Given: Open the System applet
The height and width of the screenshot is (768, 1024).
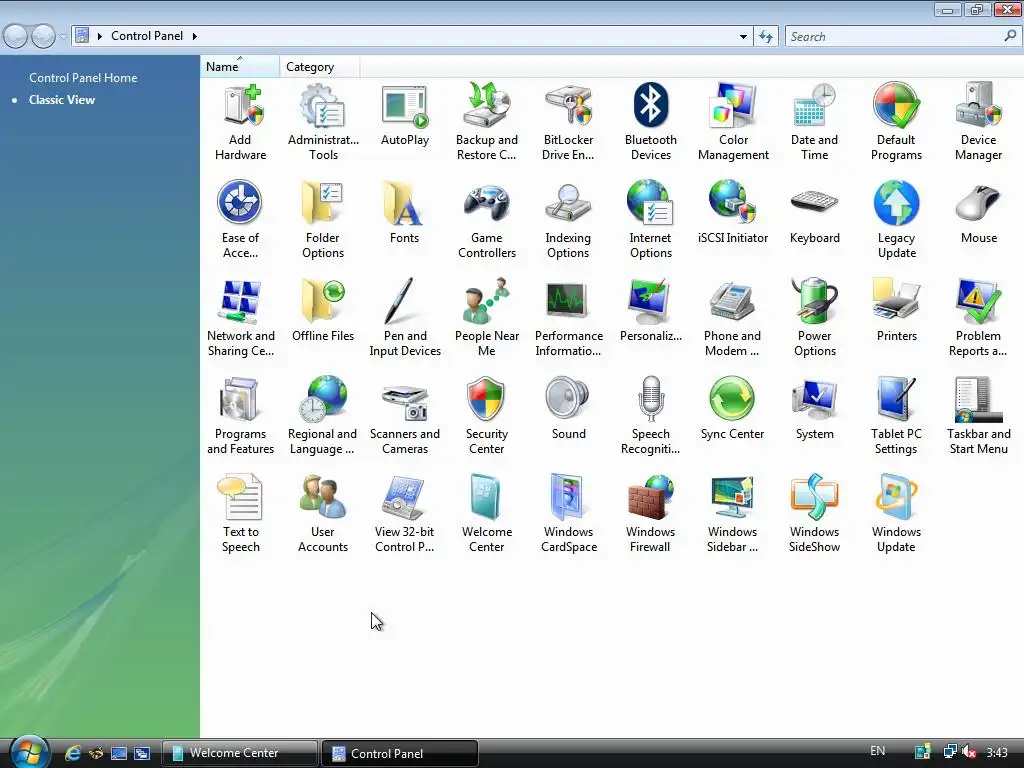Looking at the screenshot, I should click(x=814, y=409).
